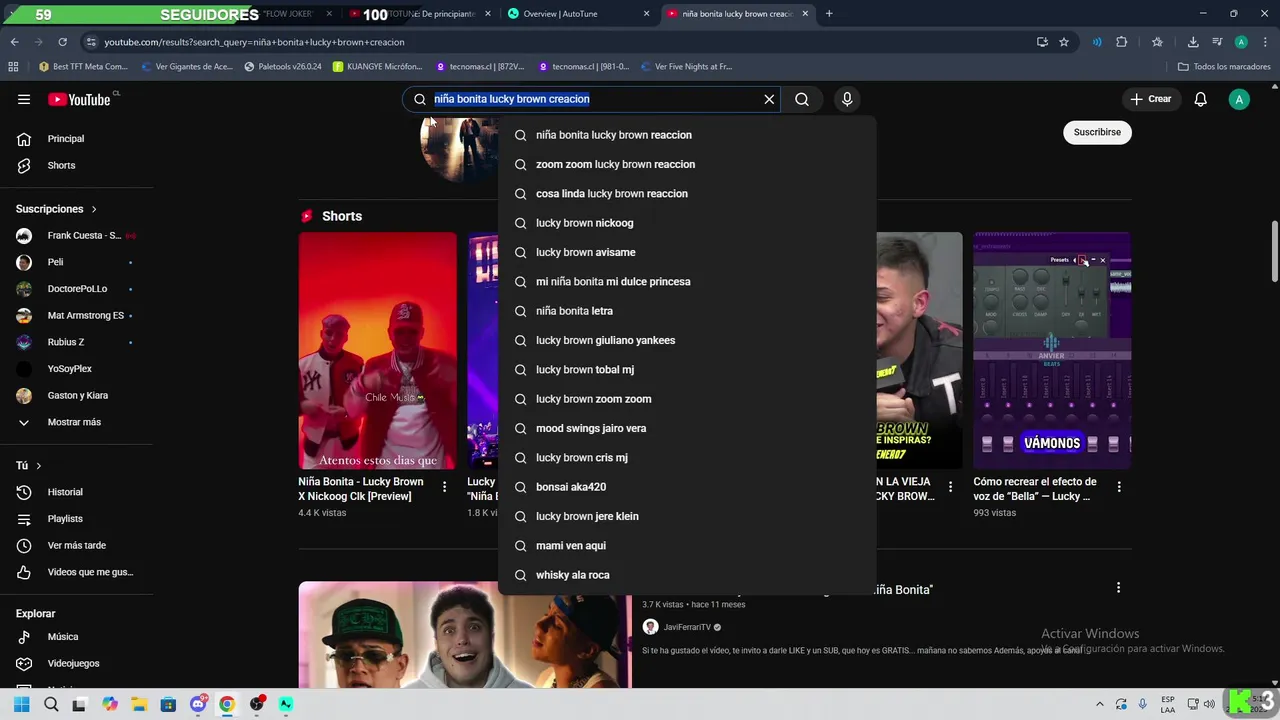Choose suggestion lucky brown tobal mj

(687, 370)
